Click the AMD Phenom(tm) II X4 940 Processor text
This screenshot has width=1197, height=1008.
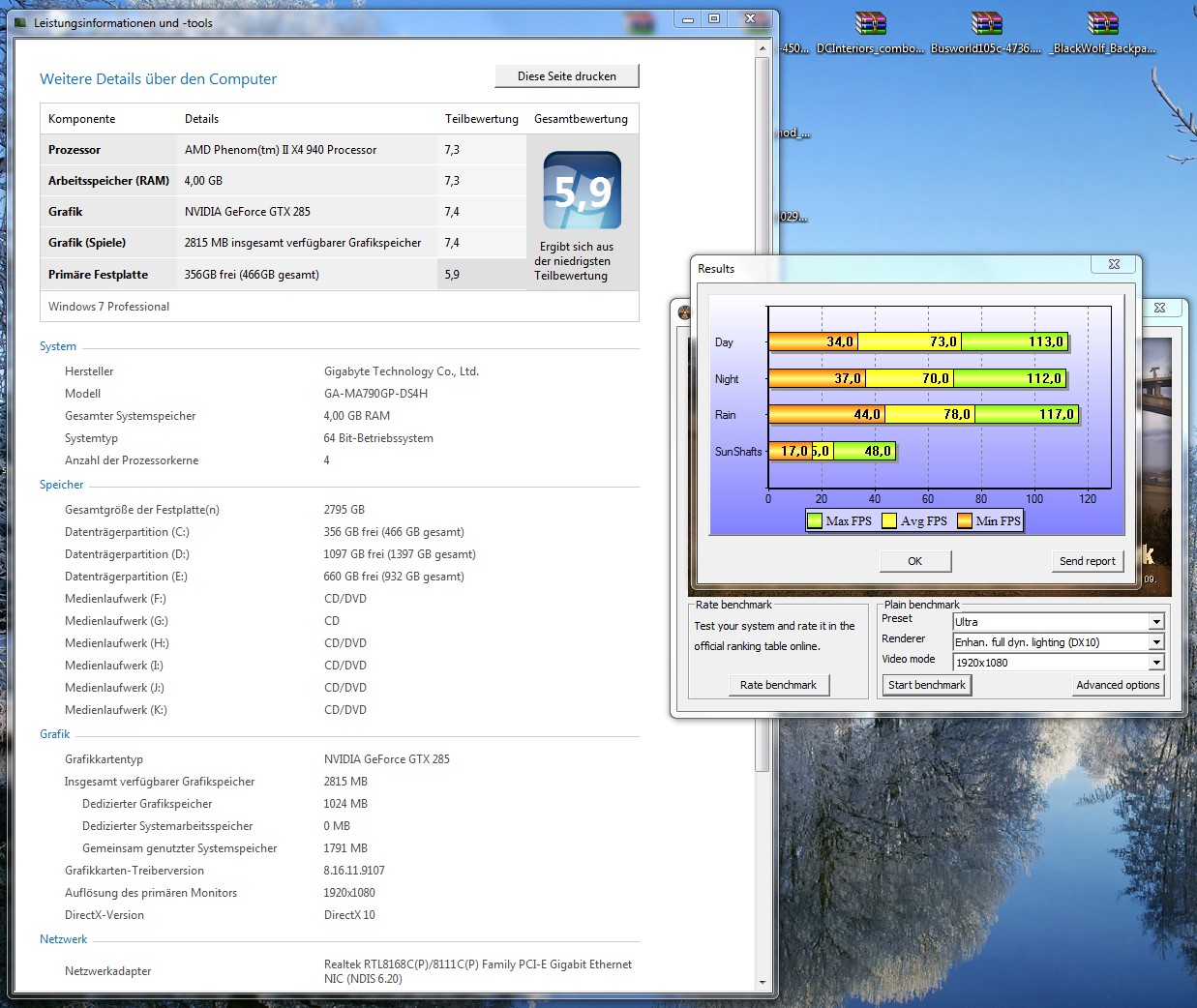281,150
